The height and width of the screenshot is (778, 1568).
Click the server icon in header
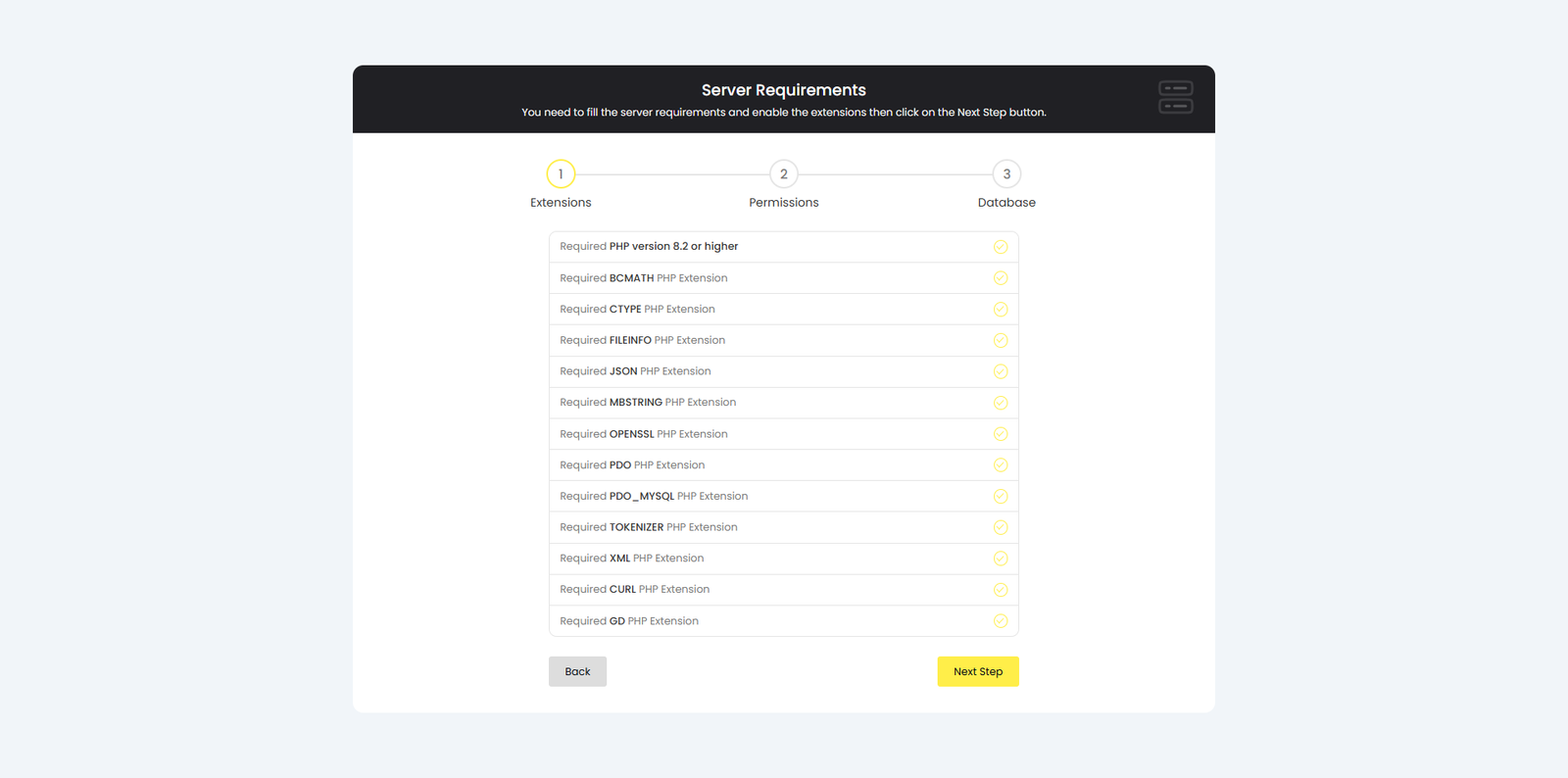click(1175, 97)
